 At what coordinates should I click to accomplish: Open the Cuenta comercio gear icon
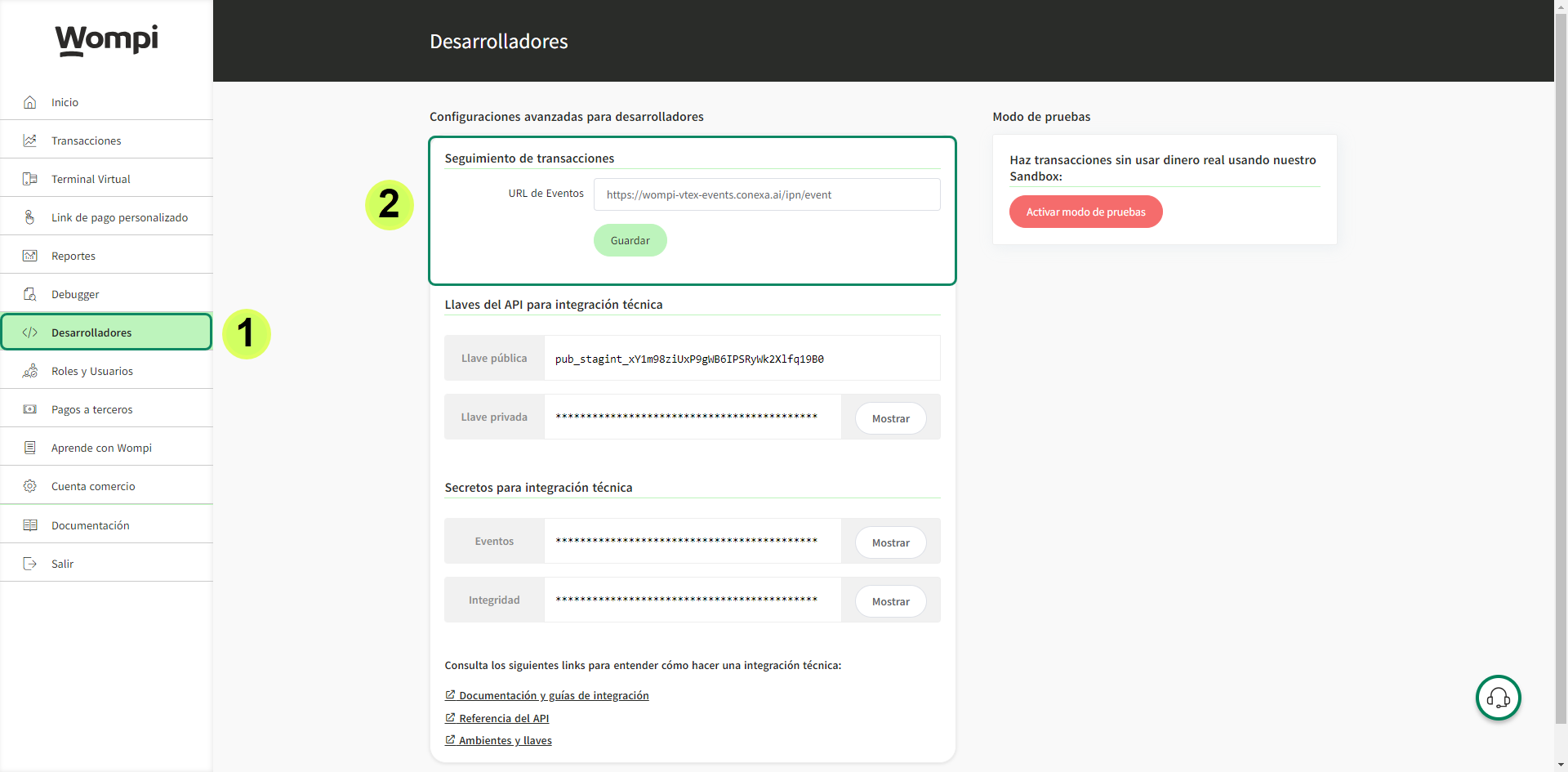coord(30,485)
